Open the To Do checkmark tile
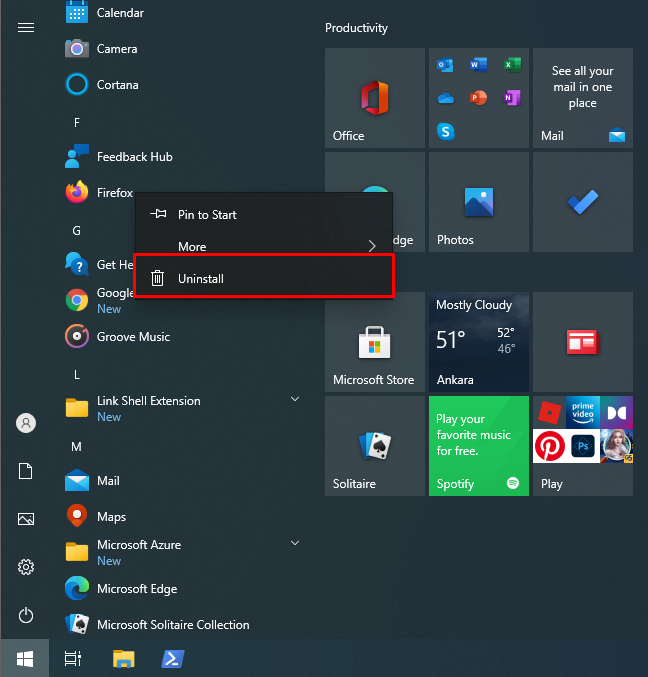Viewport: 648px width, 677px height. coord(583,202)
